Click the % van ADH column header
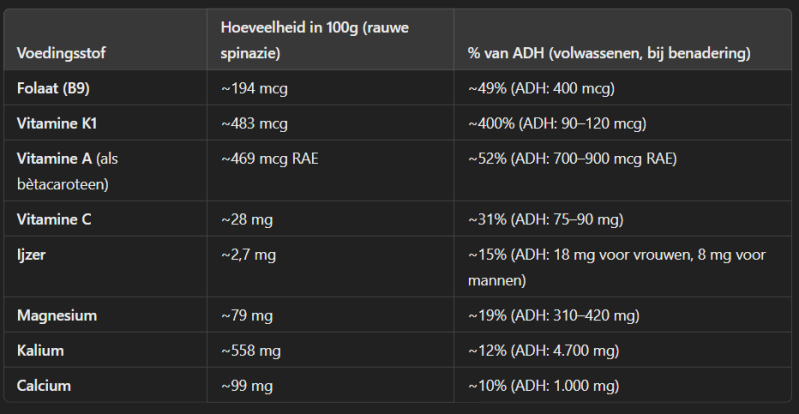 (x=609, y=52)
